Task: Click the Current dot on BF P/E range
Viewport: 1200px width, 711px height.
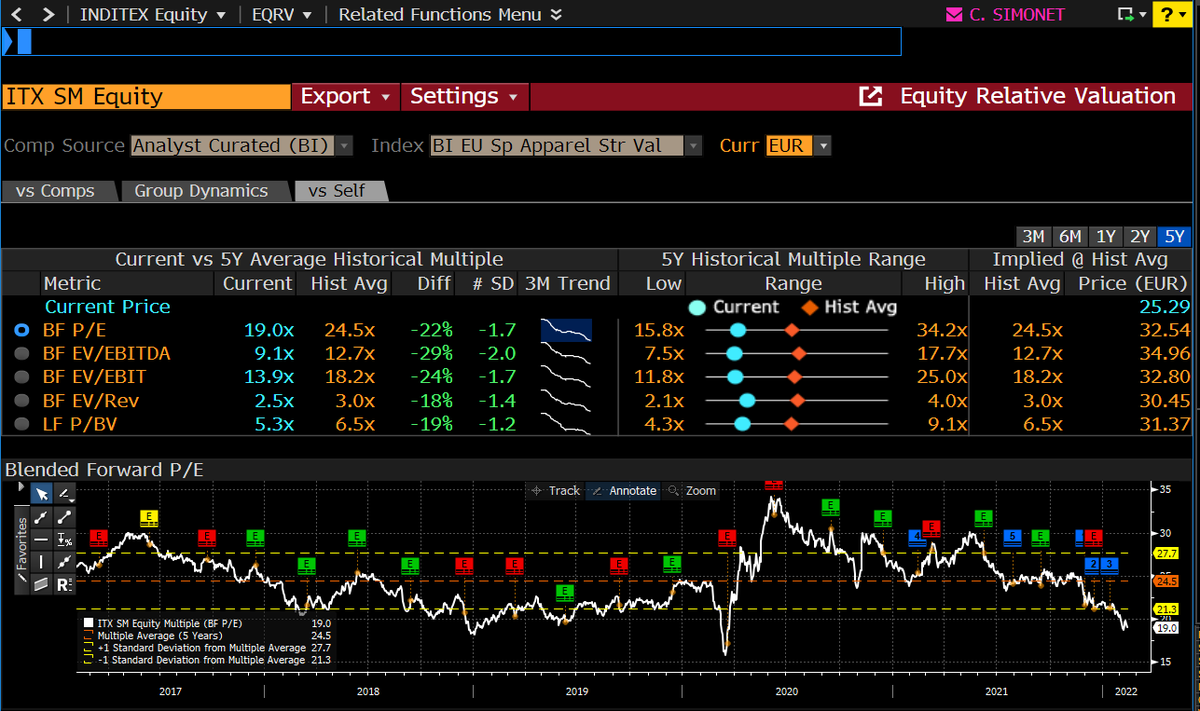Action: 738,330
